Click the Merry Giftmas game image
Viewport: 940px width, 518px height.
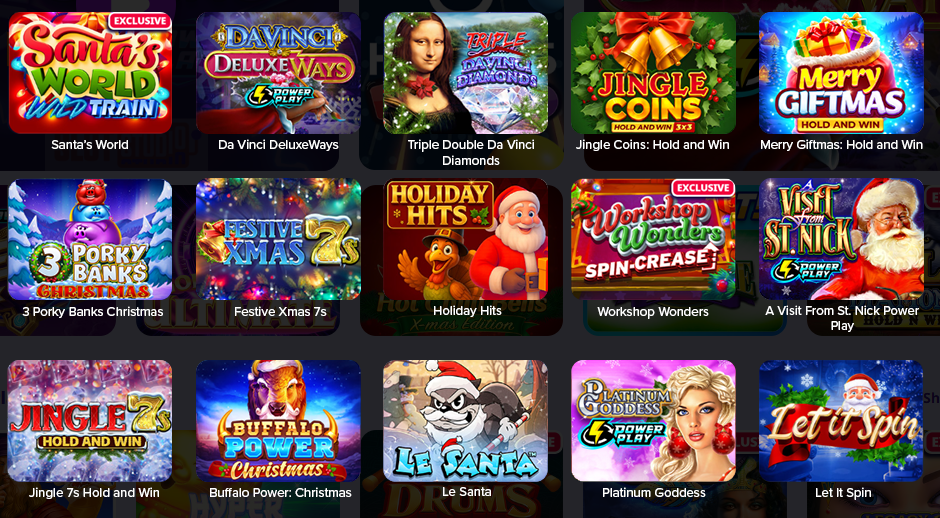click(x=841, y=73)
